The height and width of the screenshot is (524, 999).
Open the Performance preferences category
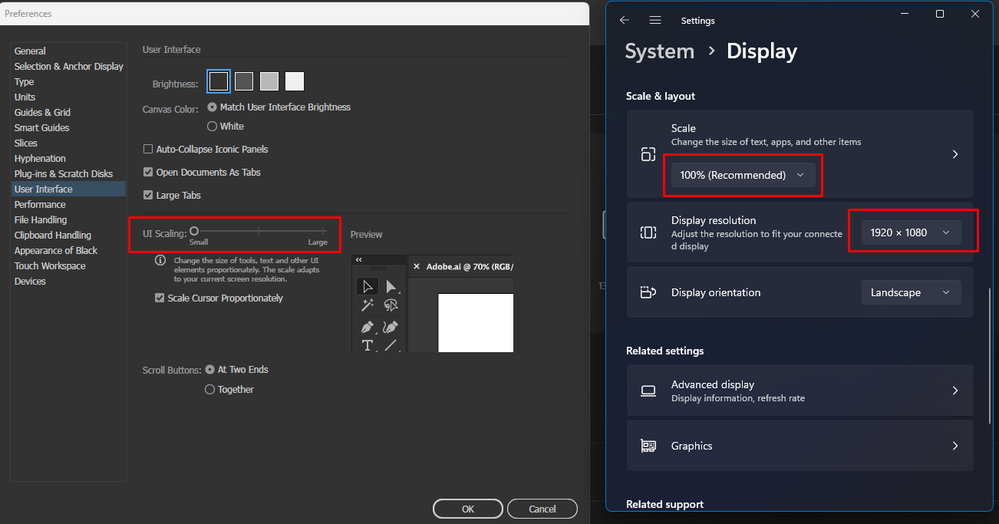click(x=40, y=205)
